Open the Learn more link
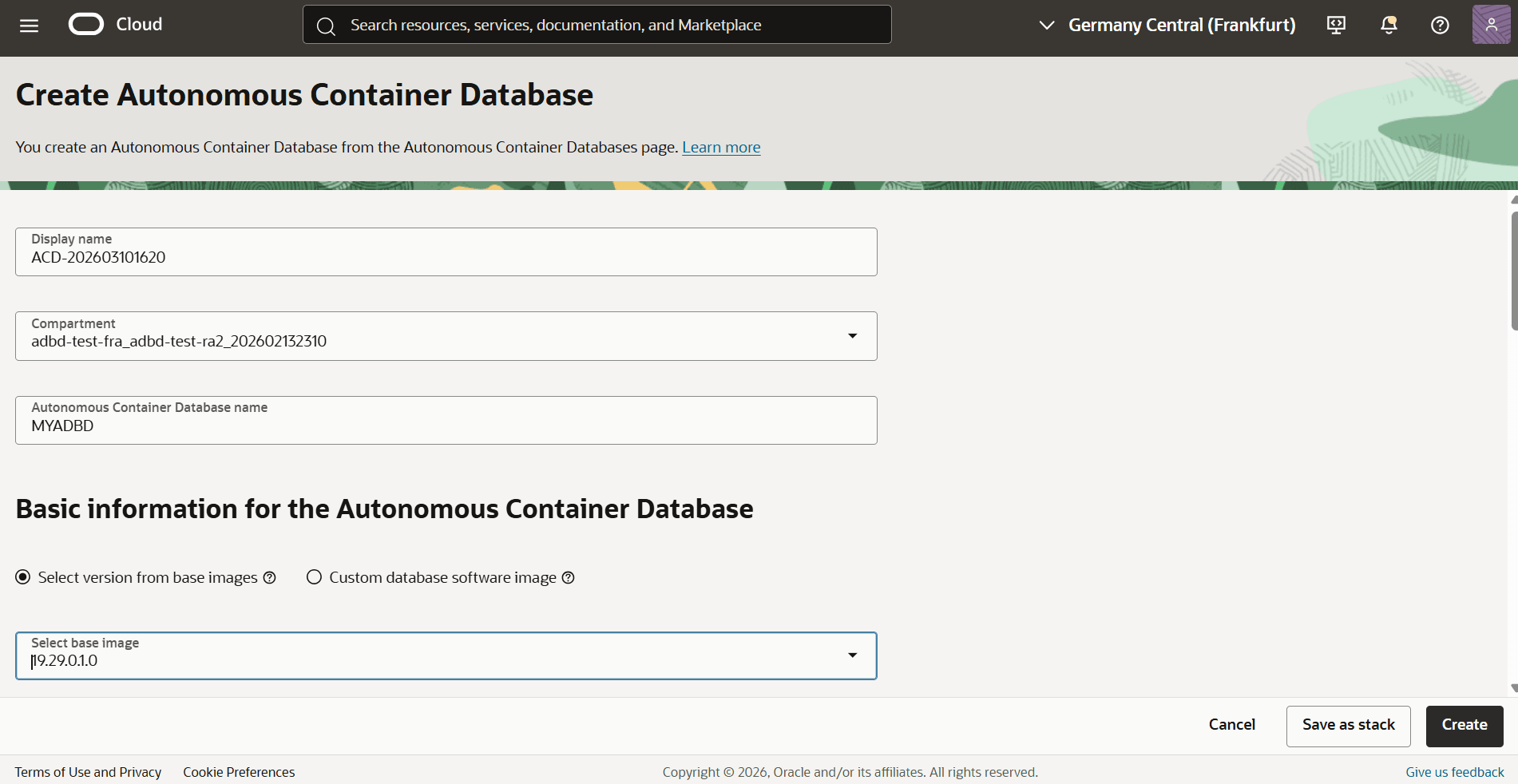Viewport: 1518px width, 784px height. 720,147
